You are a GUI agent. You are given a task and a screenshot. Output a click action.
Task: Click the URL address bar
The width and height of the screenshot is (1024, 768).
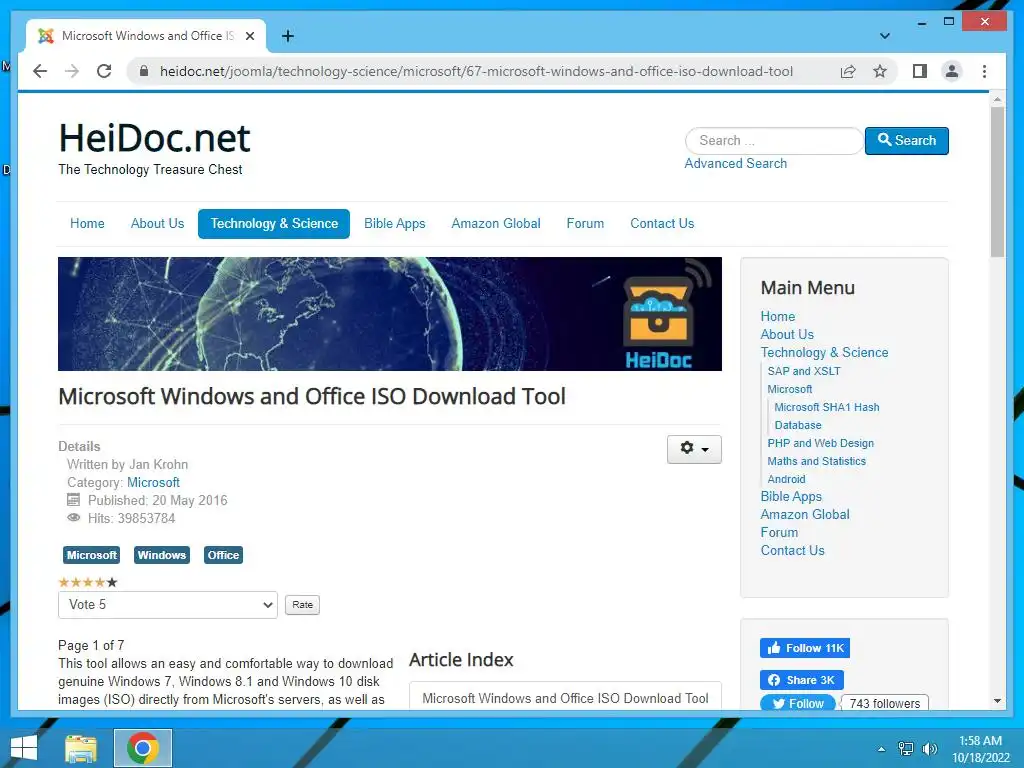pyautogui.click(x=477, y=71)
